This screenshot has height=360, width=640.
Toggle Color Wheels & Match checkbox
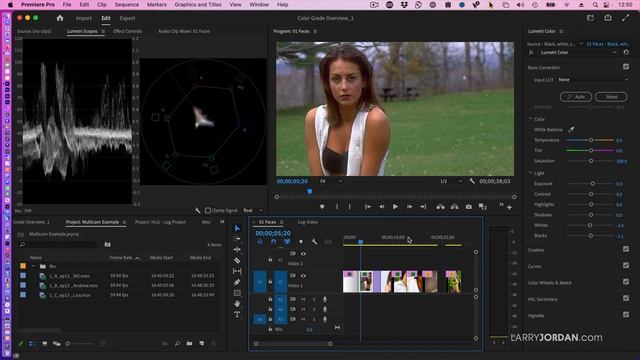click(x=626, y=282)
